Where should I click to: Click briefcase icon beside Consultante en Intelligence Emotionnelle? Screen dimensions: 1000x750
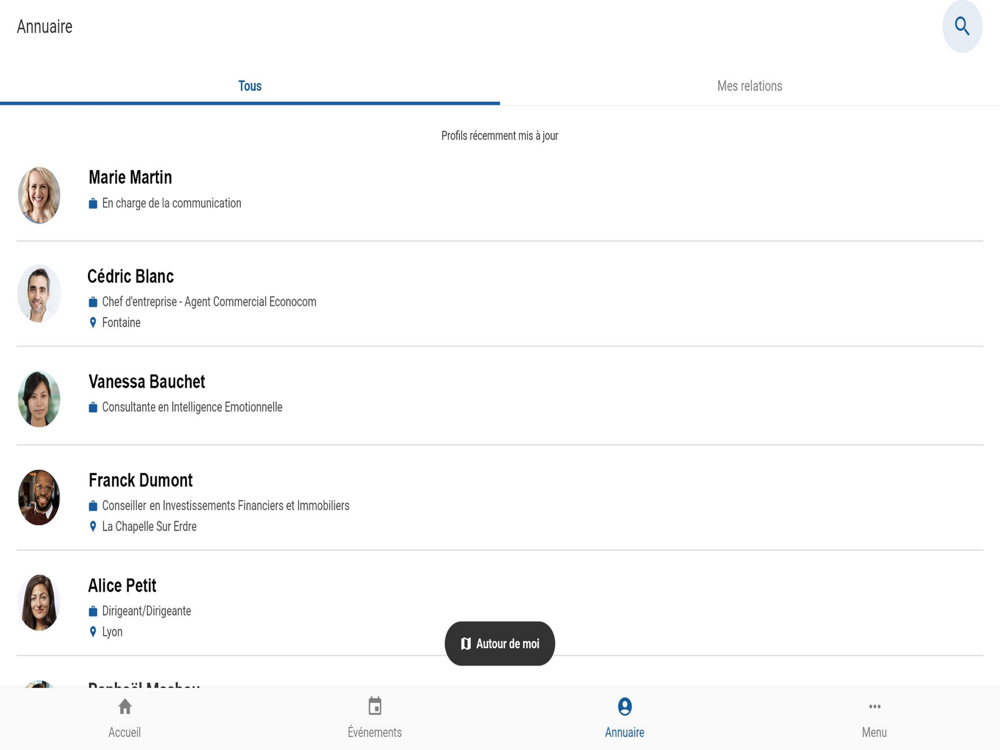pyautogui.click(x=93, y=407)
